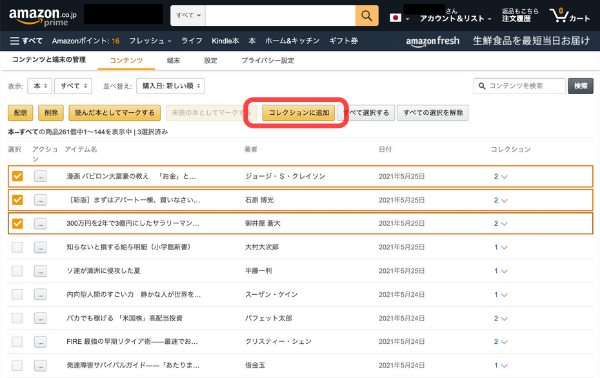This screenshot has height=378, width=600.
Task: Click the amazon fresh banner logo
Action: click(432, 41)
